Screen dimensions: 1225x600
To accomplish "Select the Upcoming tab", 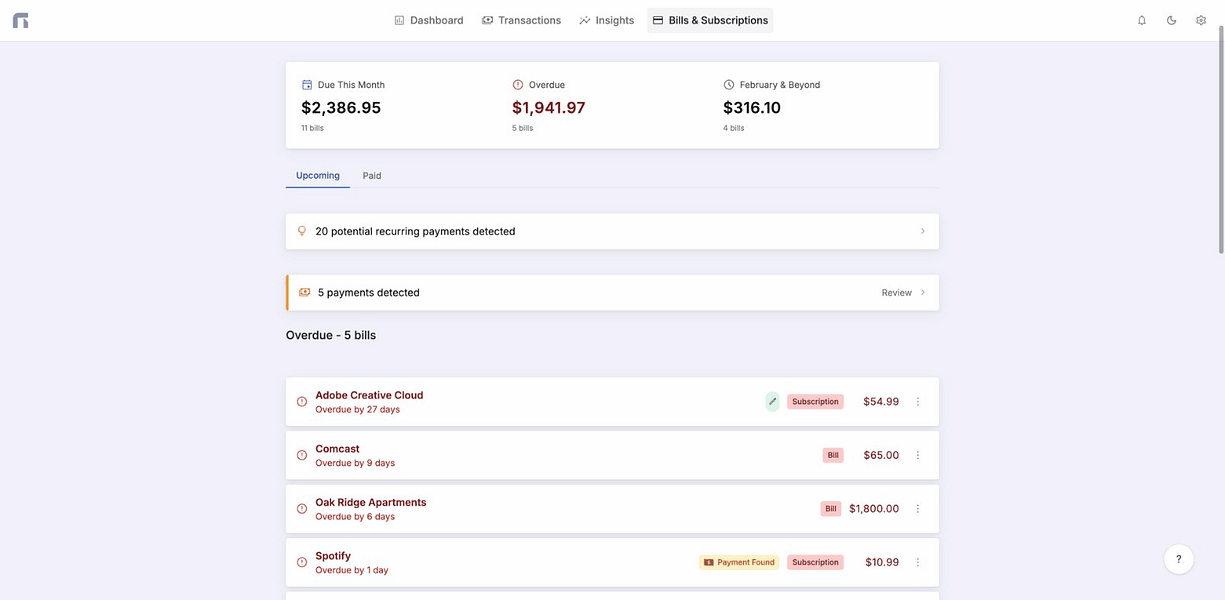I will pyautogui.click(x=318, y=176).
